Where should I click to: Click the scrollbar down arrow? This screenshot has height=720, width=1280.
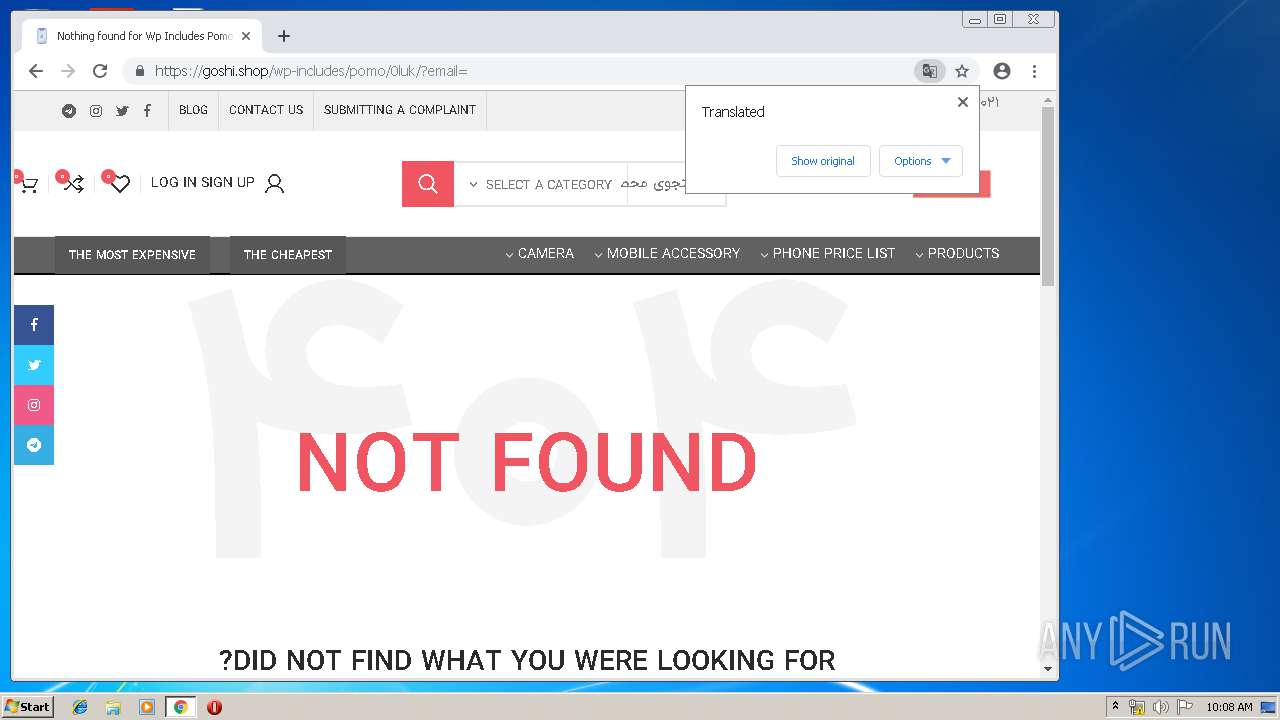tap(1048, 669)
